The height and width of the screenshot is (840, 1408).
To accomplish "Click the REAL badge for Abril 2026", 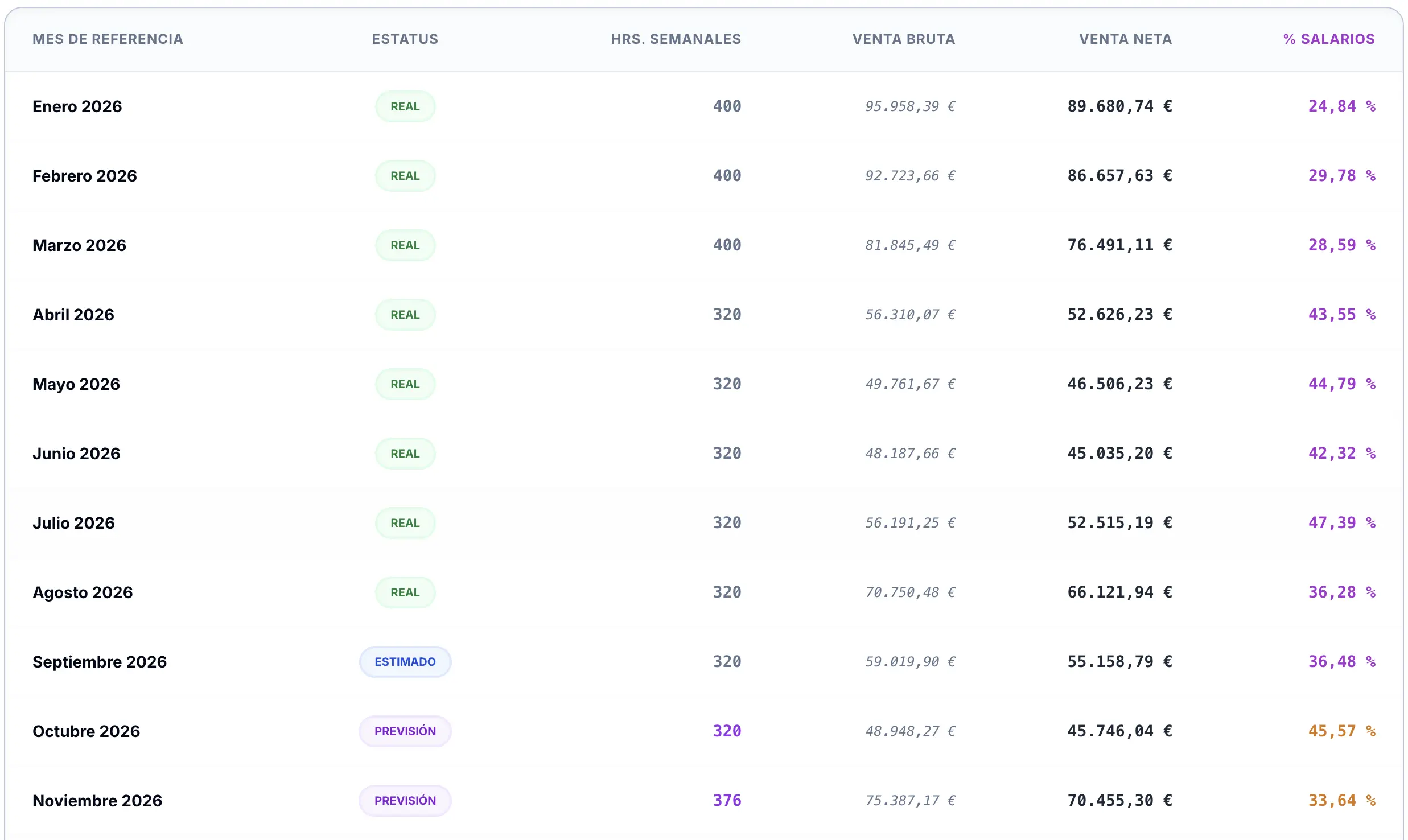I will click(405, 315).
